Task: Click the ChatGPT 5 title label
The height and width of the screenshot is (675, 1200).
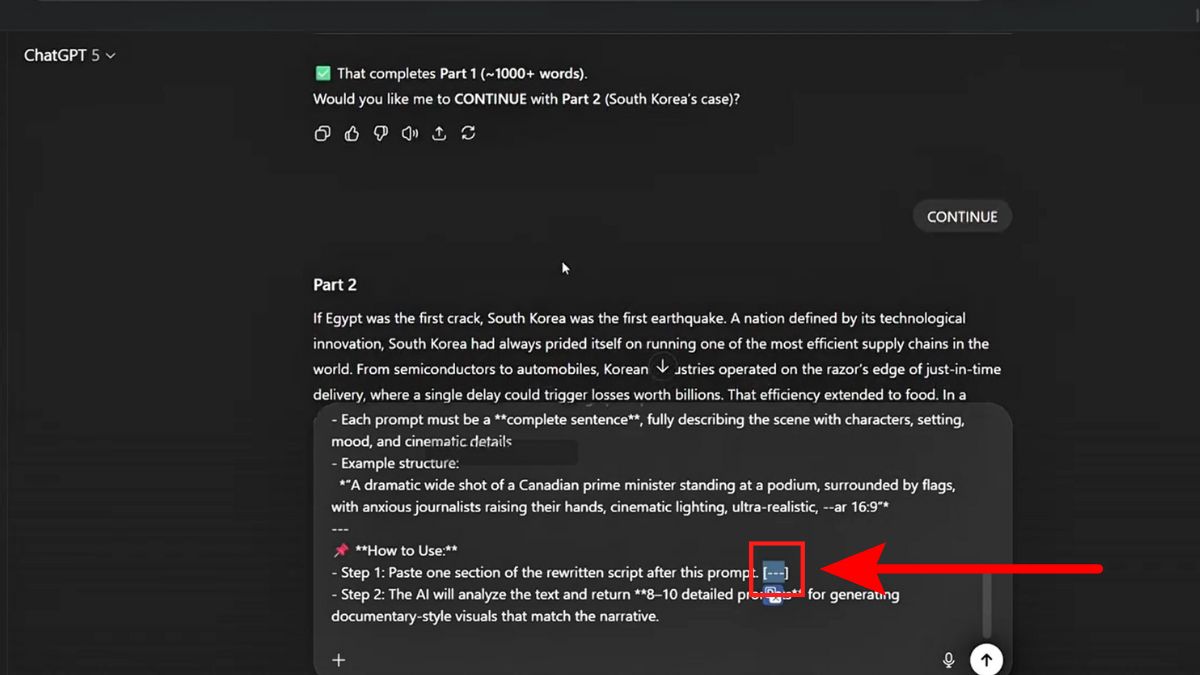Action: coord(60,55)
